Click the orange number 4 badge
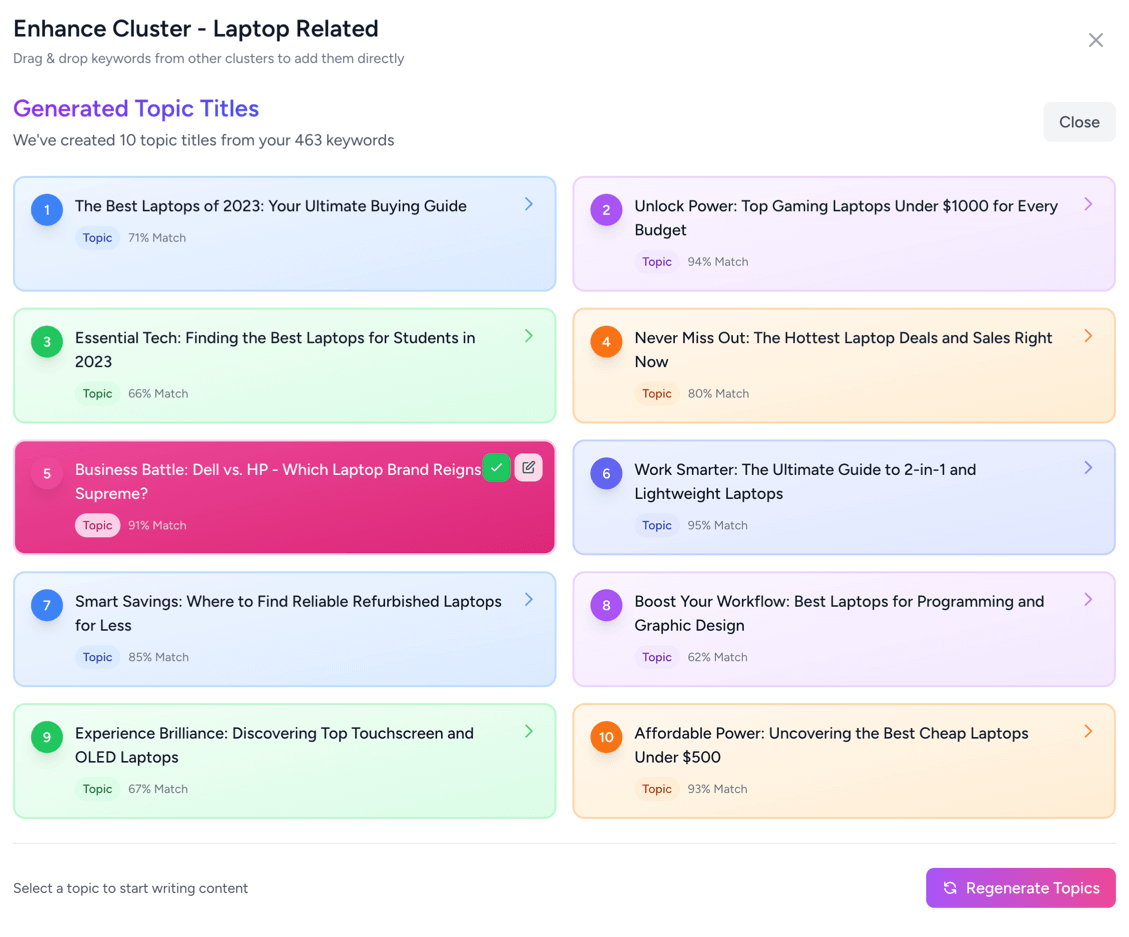The height and width of the screenshot is (937, 1129). (x=606, y=342)
